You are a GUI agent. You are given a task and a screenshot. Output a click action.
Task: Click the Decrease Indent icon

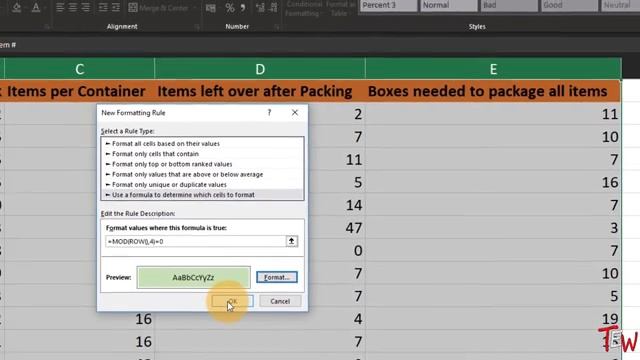point(103,7)
